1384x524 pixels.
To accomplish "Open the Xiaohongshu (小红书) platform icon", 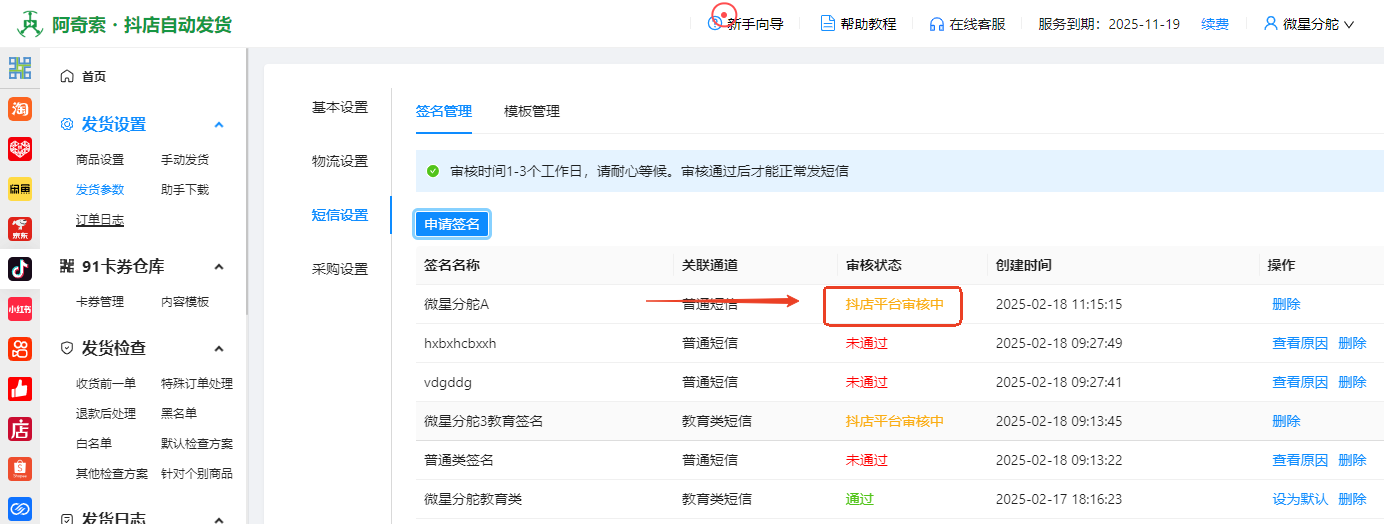I will pyautogui.click(x=20, y=309).
